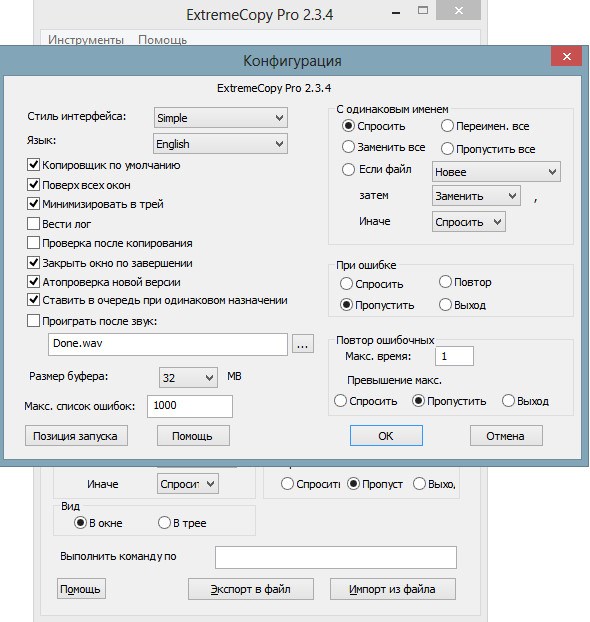This screenshot has width=590, height=622.
Task: Open the Стиль интерфейса dropdown showing Simple
Action: tap(221, 118)
